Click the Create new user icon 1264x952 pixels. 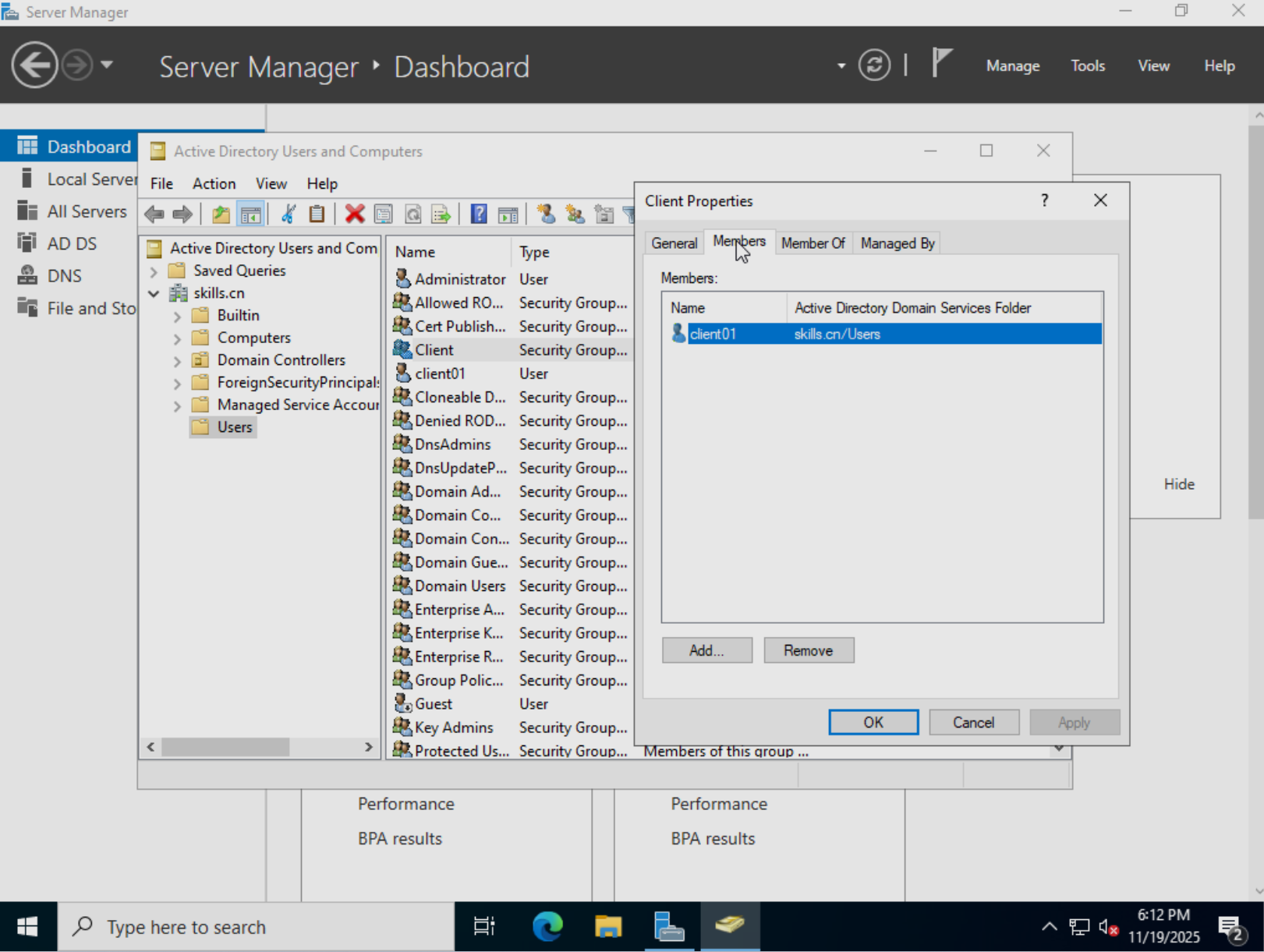tap(546, 214)
